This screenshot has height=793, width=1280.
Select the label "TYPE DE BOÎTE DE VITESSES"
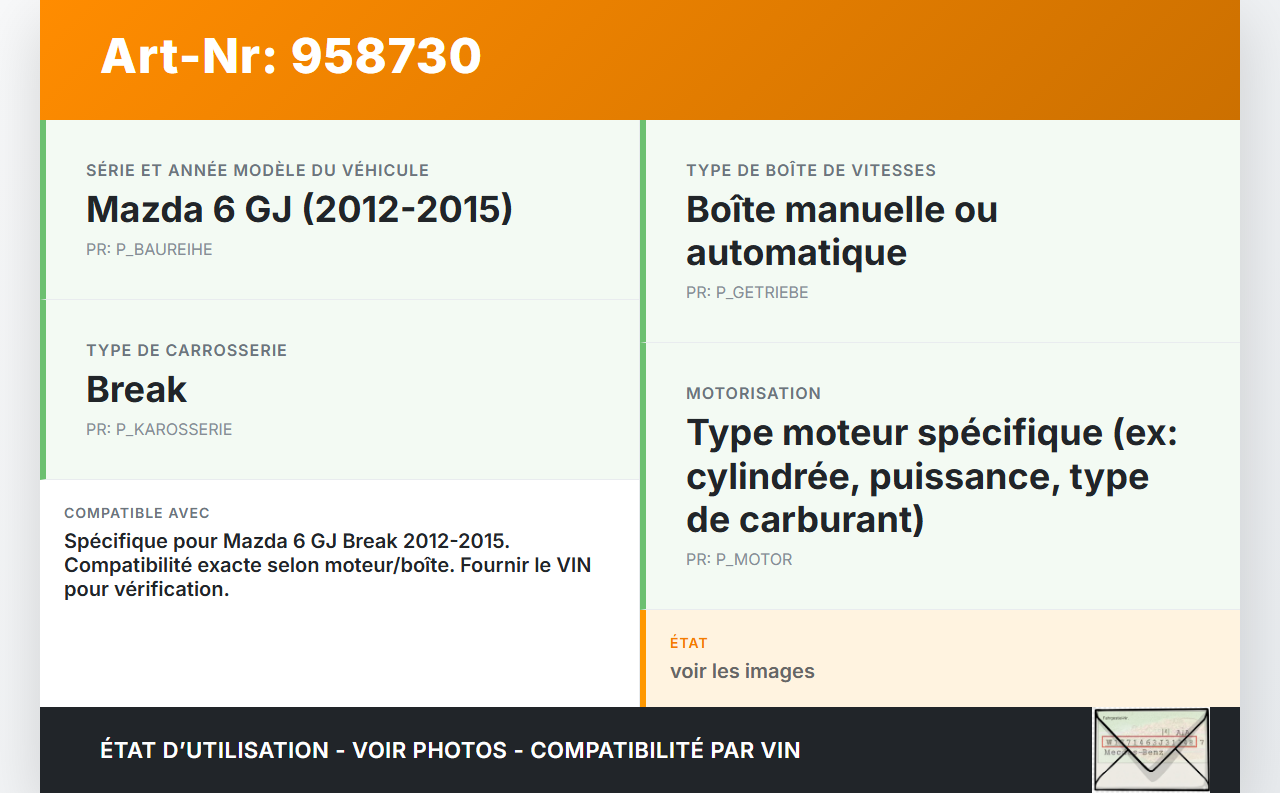click(x=811, y=170)
